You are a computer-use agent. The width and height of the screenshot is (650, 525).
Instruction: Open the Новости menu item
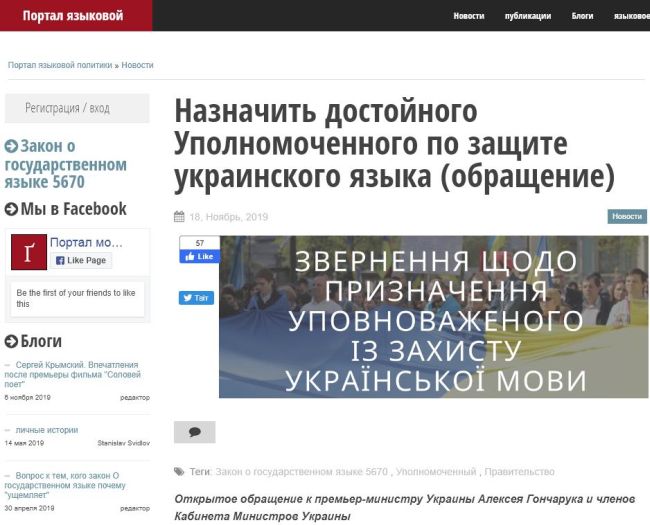pyautogui.click(x=468, y=16)
